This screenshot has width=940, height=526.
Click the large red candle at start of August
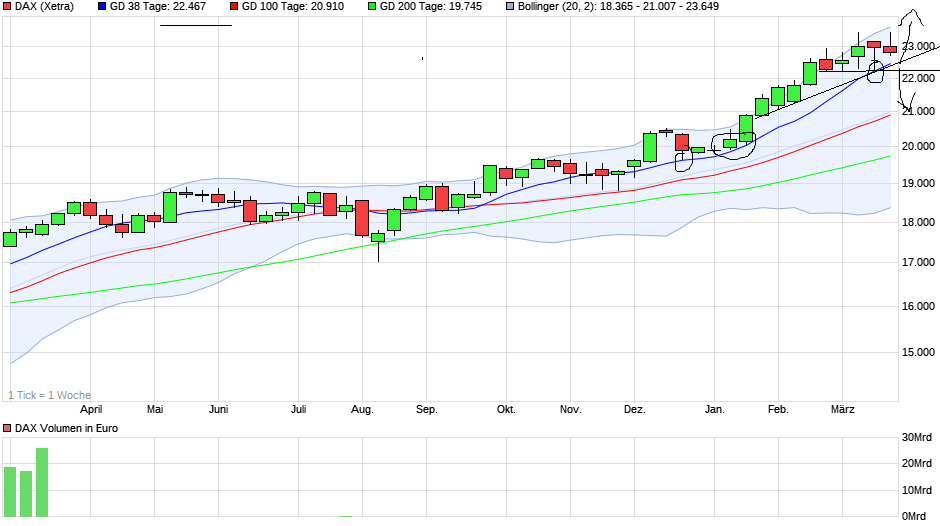point(362,218)
